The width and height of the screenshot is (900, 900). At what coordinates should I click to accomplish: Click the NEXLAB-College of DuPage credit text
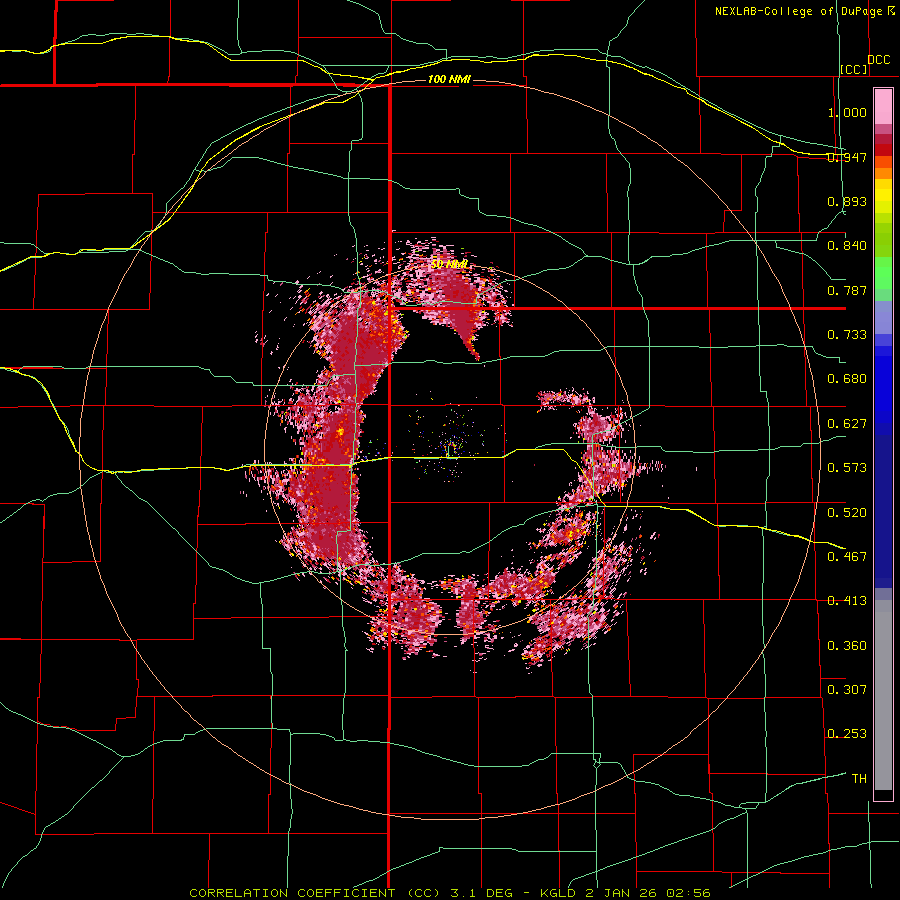[799, 11]
